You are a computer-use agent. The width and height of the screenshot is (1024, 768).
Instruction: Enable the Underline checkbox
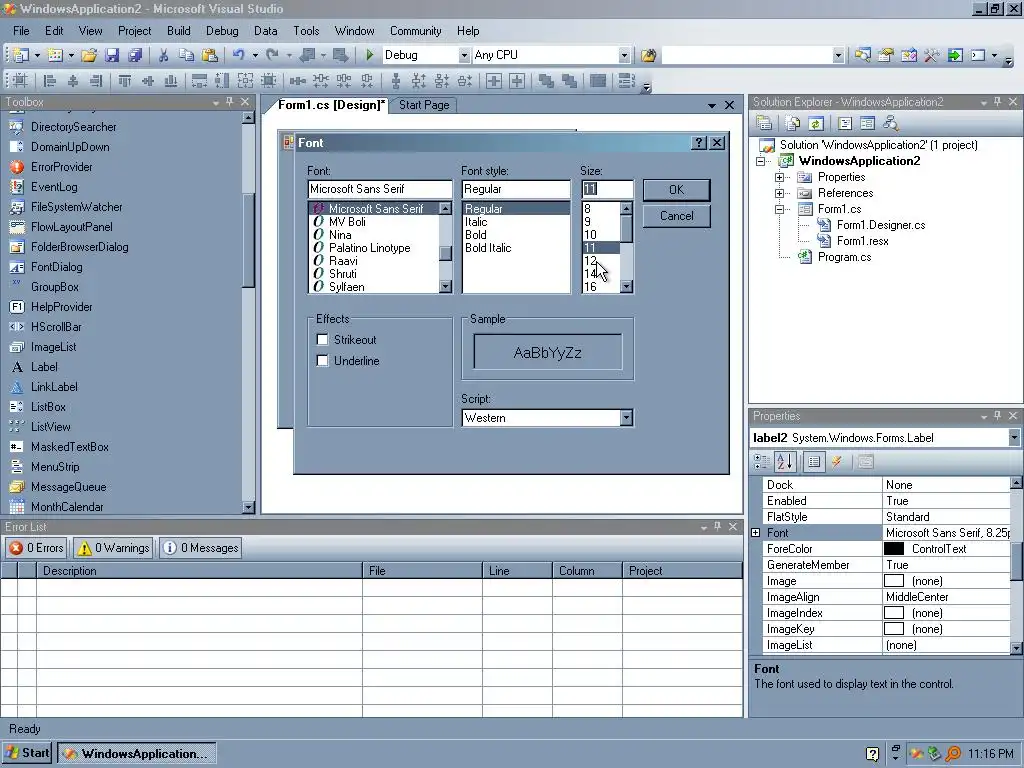tap(322, 360)
